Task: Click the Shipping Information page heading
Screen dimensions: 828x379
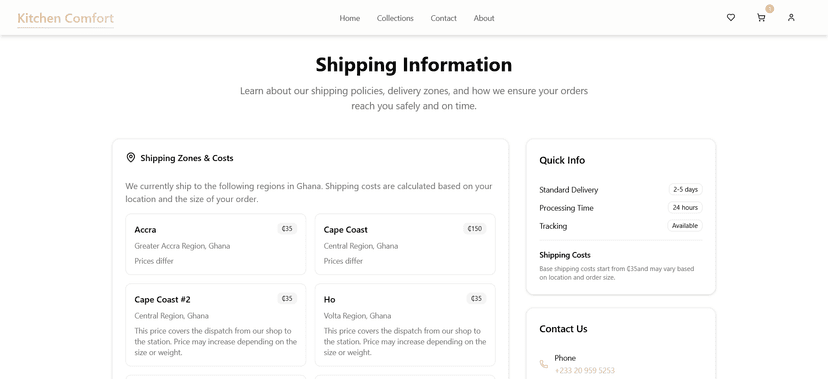Action: [x=414, y=65]
